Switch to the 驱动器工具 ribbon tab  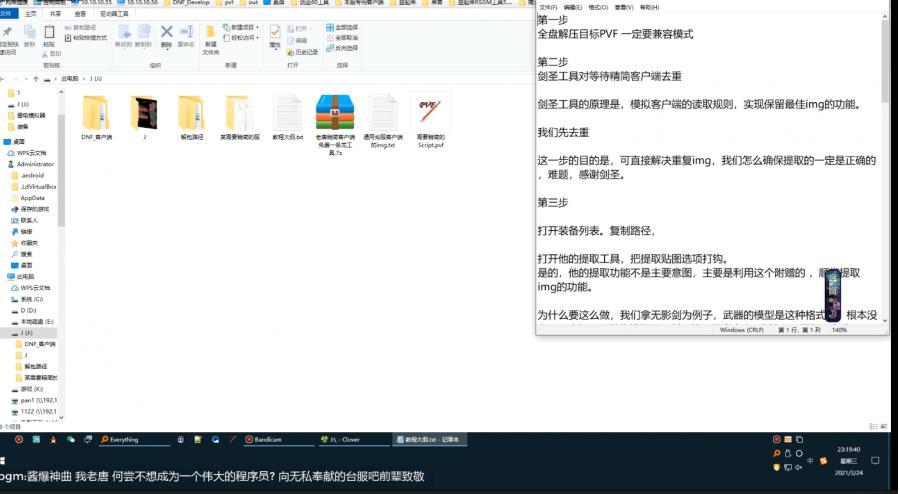(x=114, y=13)
